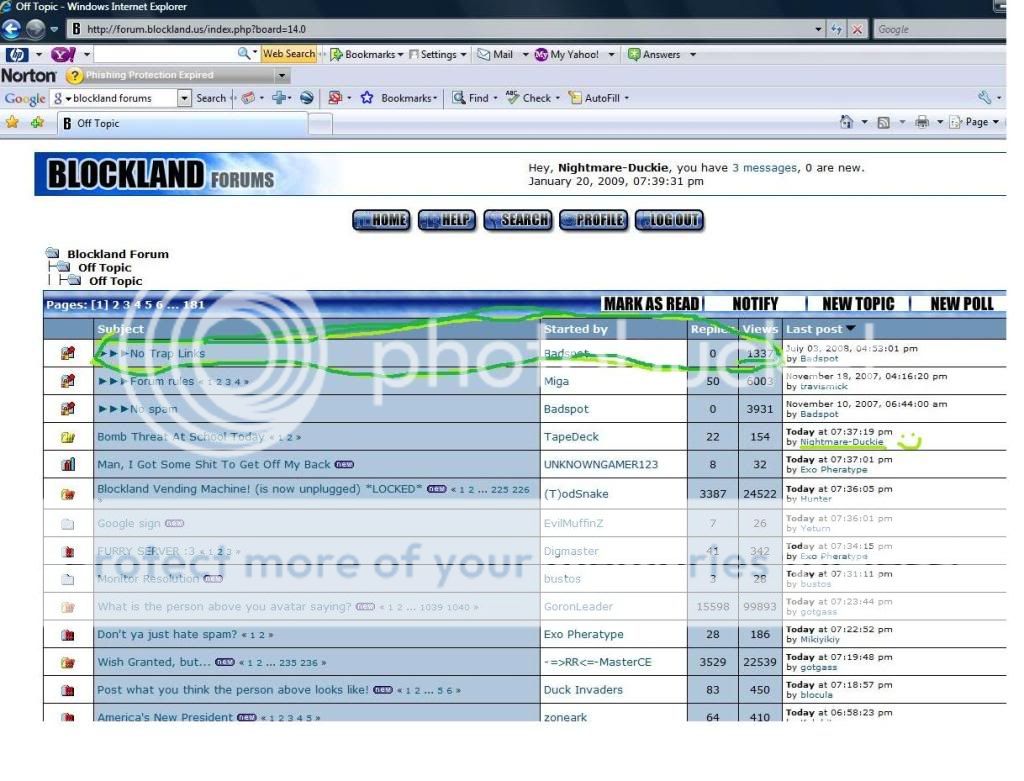Click the browser Forward arrow button
Screen dimensions: 1024x781
pos(35,29)
